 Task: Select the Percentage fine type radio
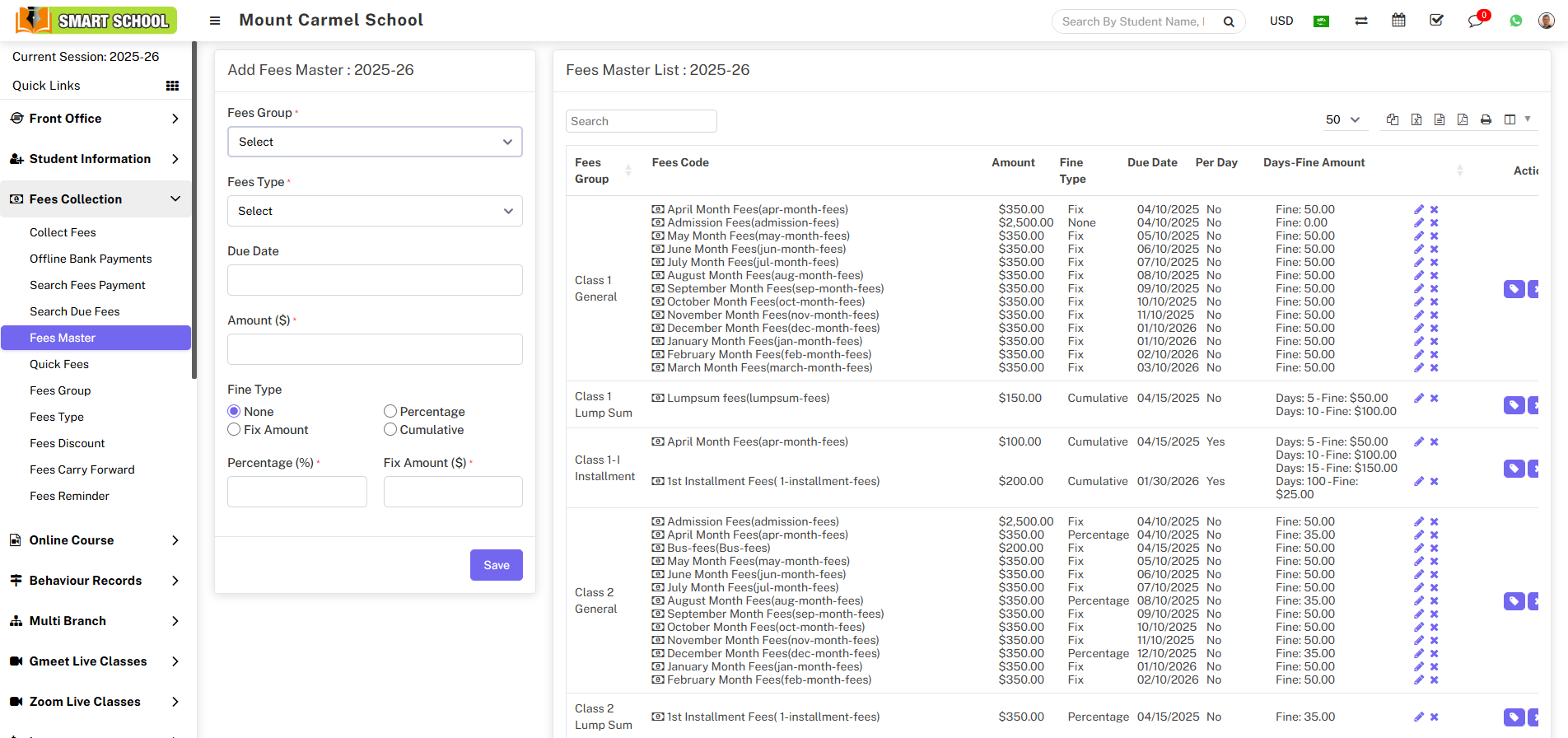coord(390,411)
